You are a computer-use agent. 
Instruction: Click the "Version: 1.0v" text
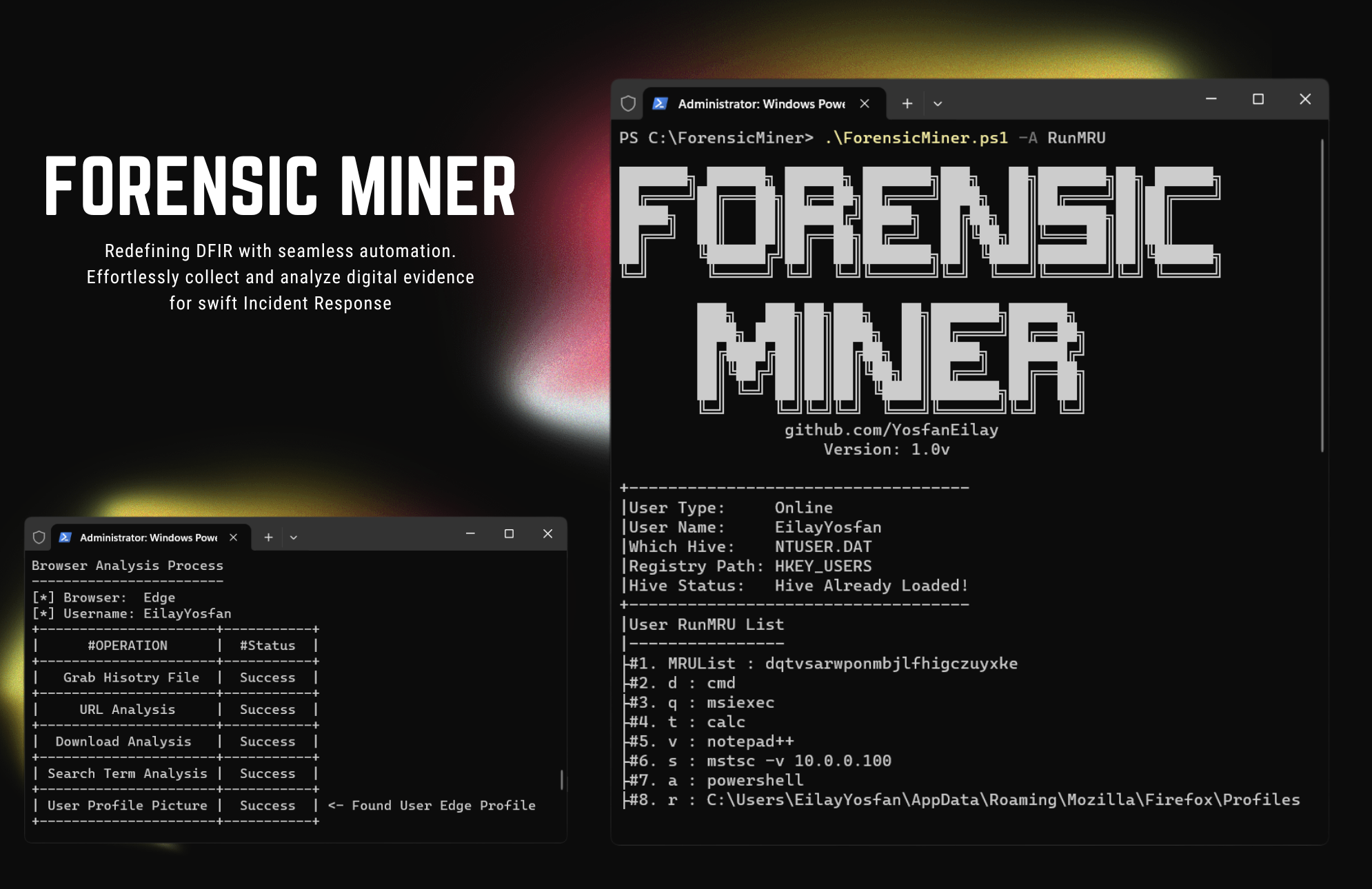coord(887,449)
